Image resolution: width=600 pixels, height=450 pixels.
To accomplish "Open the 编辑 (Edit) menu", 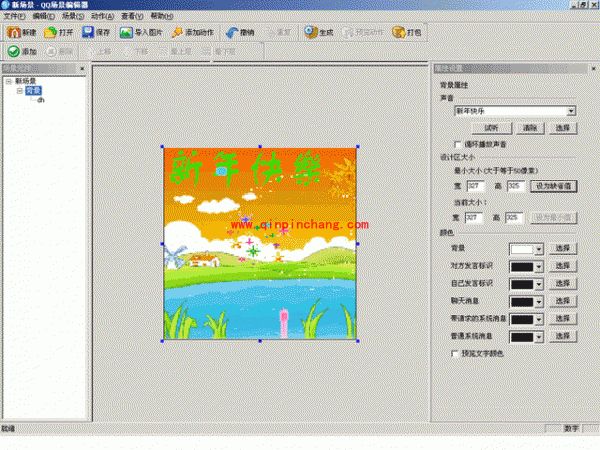I will [x=44, y=16].
